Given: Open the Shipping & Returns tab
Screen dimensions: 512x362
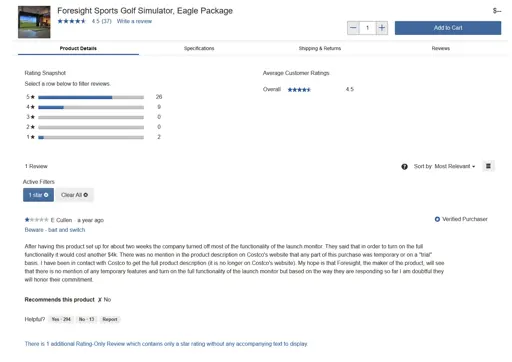Looking at the screenshot, I should 320,48.
